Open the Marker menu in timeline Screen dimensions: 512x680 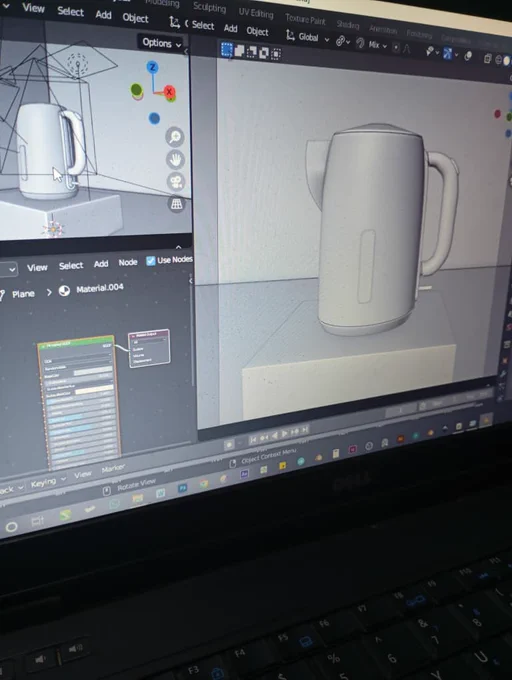(x=113, y=468)
